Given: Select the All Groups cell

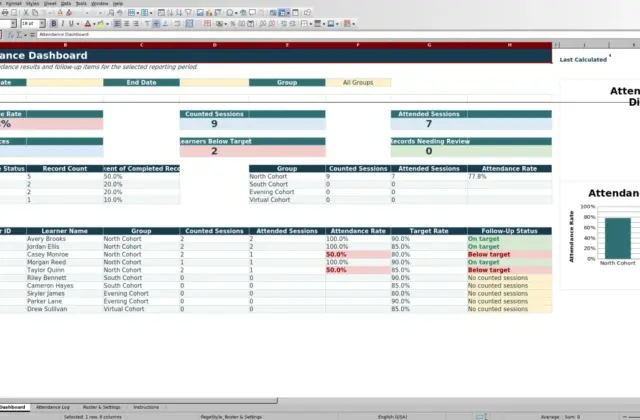Looking at the screenshot, I should point(358,82).
